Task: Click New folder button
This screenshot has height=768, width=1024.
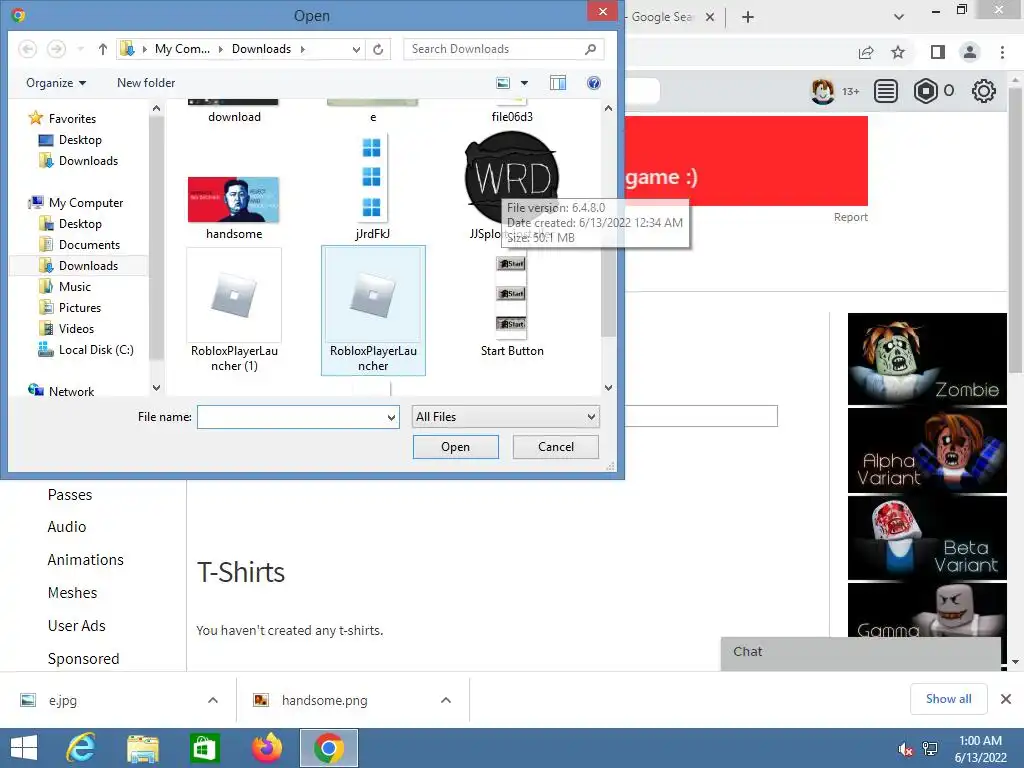Action: [x=146, y=83]
